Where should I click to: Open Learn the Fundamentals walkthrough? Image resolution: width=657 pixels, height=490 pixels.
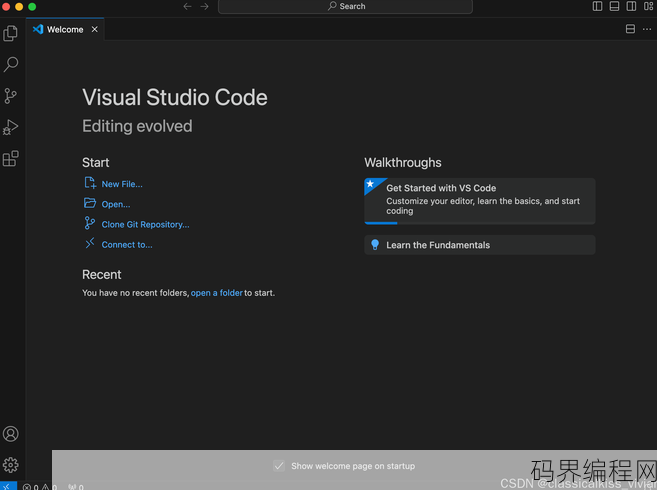tap(480, 245)
